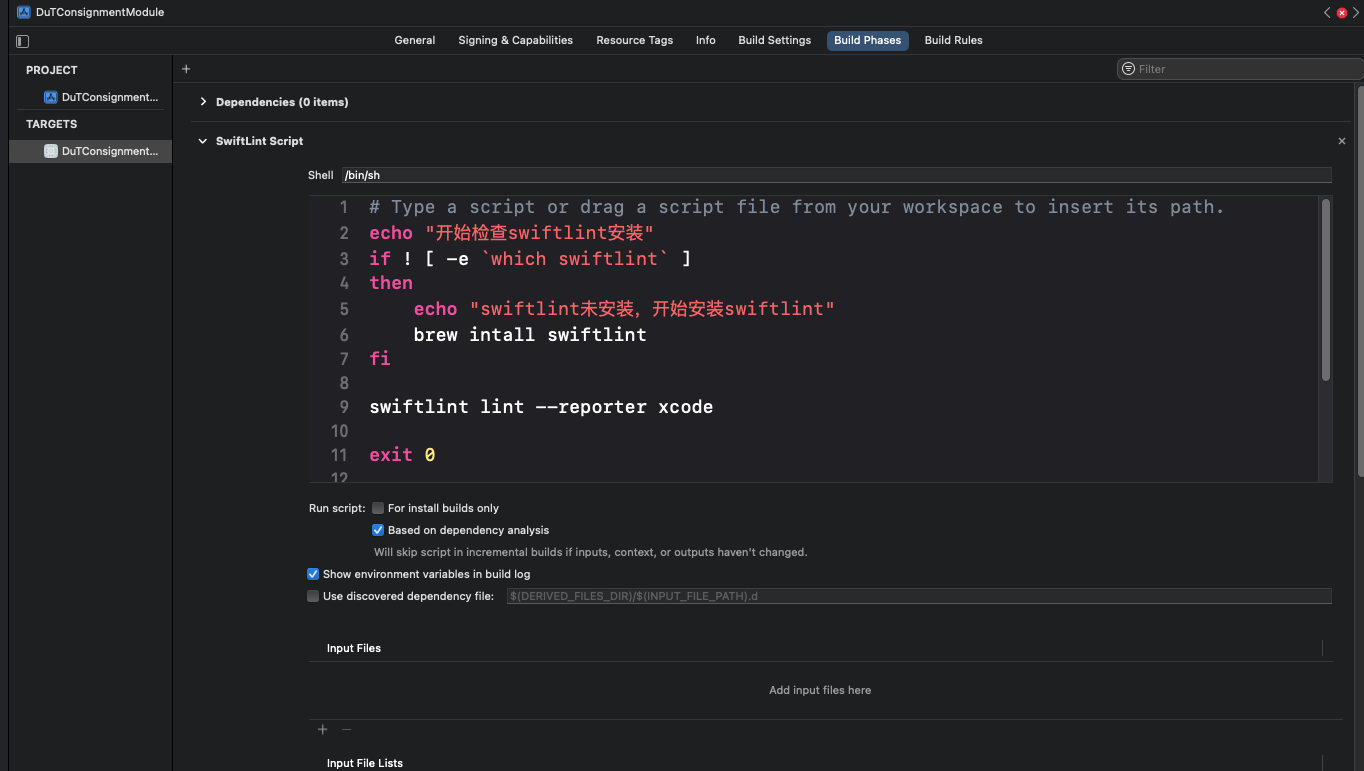Focus the Filter search field
1364x771 pixels.
1240,69
